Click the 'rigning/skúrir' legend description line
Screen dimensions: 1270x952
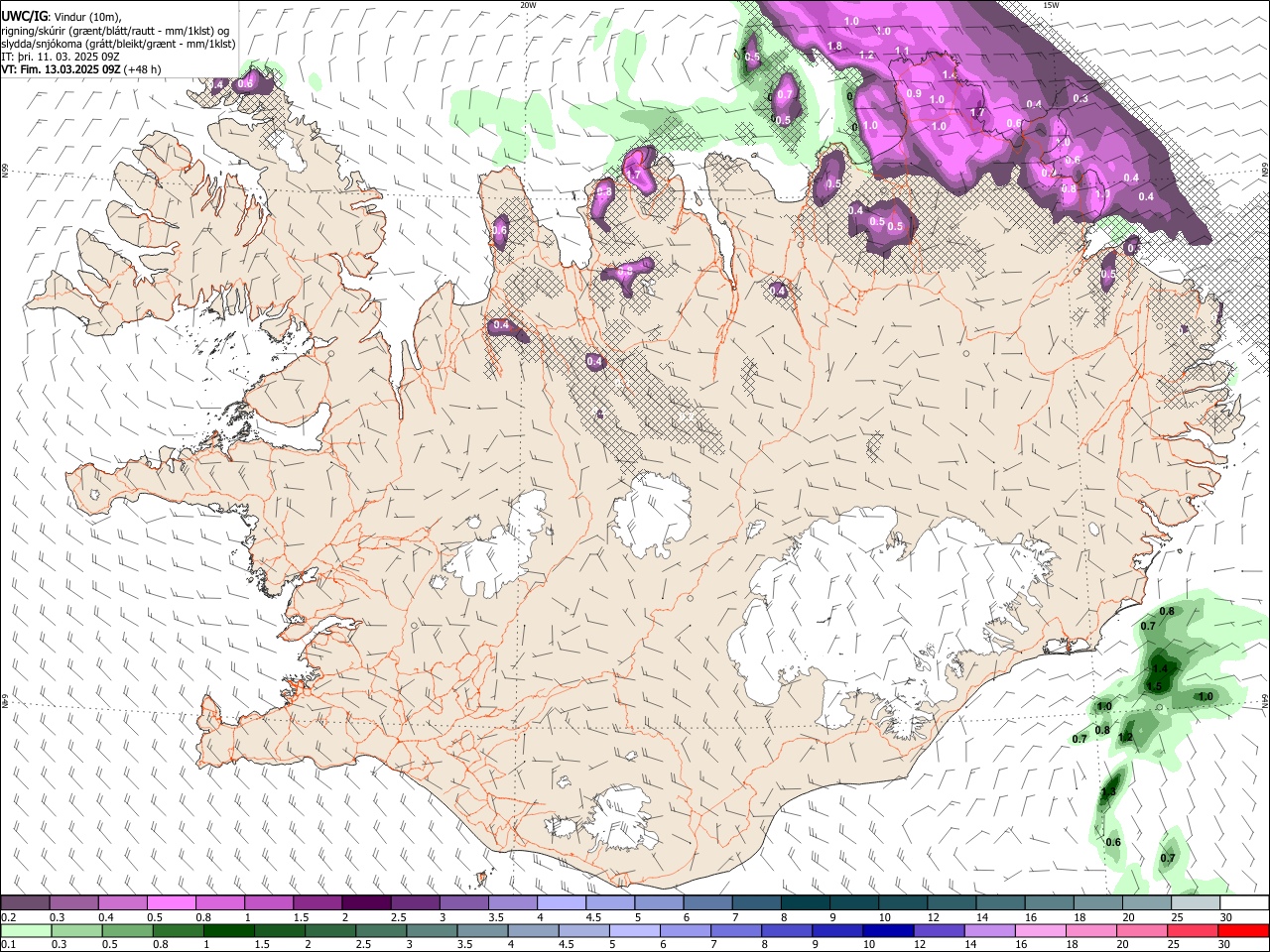click(x=115, y=31)
